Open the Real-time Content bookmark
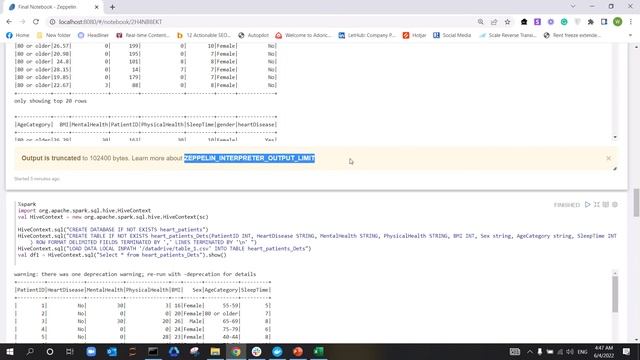This screenshot has width=640, height=360. point(143,35)
